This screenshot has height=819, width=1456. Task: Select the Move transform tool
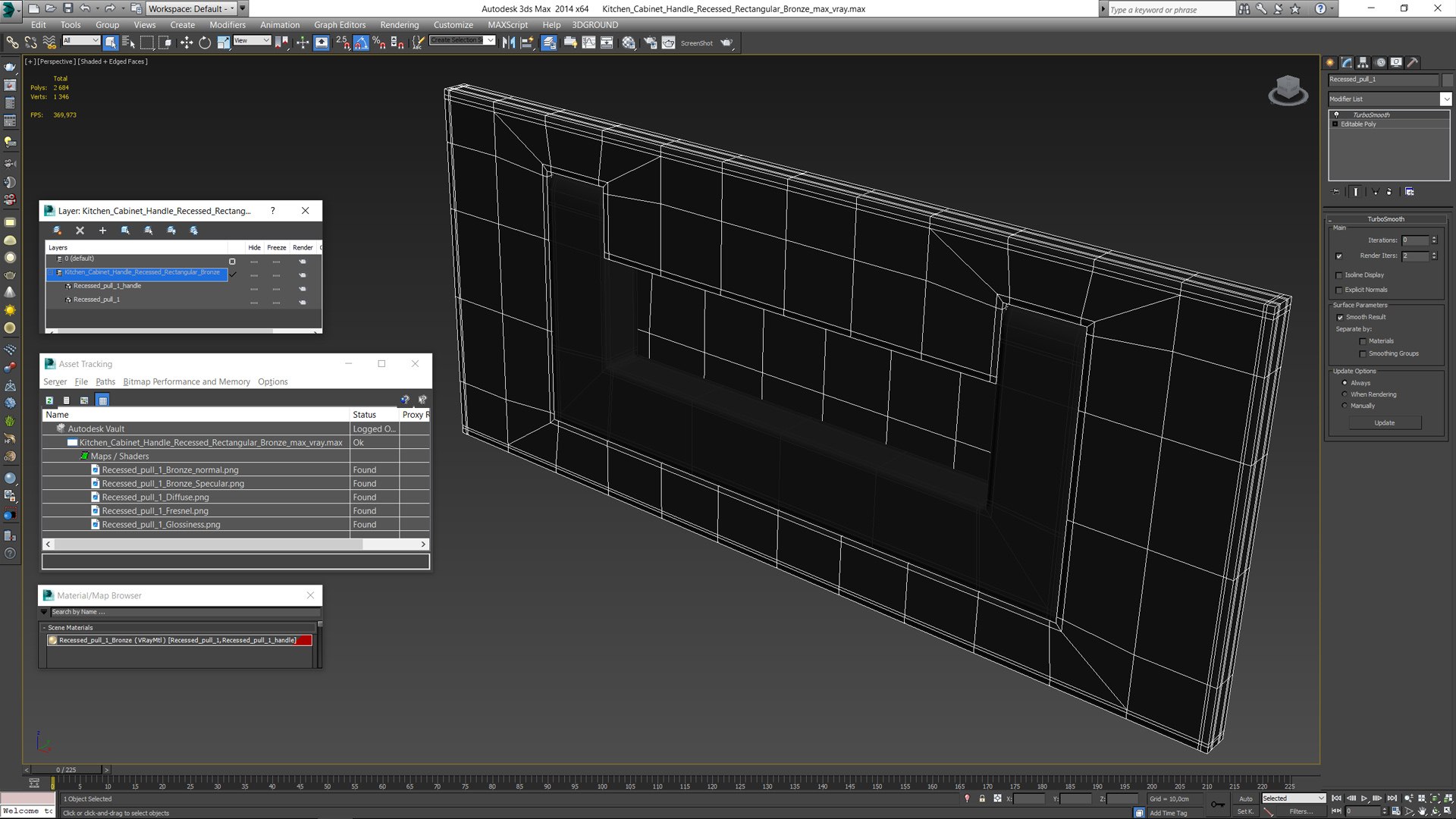(186, 43)
